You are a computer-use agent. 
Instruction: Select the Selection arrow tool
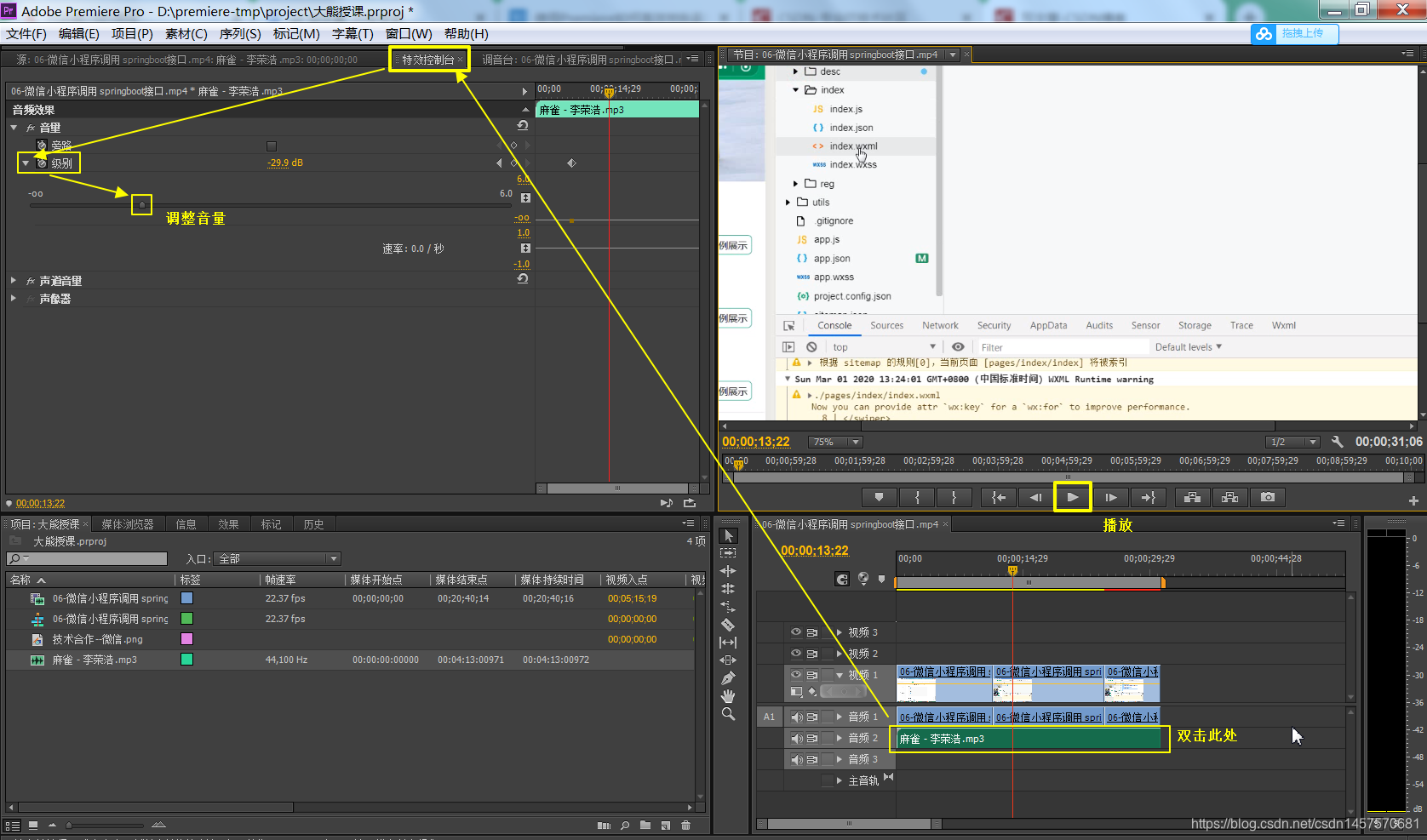728,535
